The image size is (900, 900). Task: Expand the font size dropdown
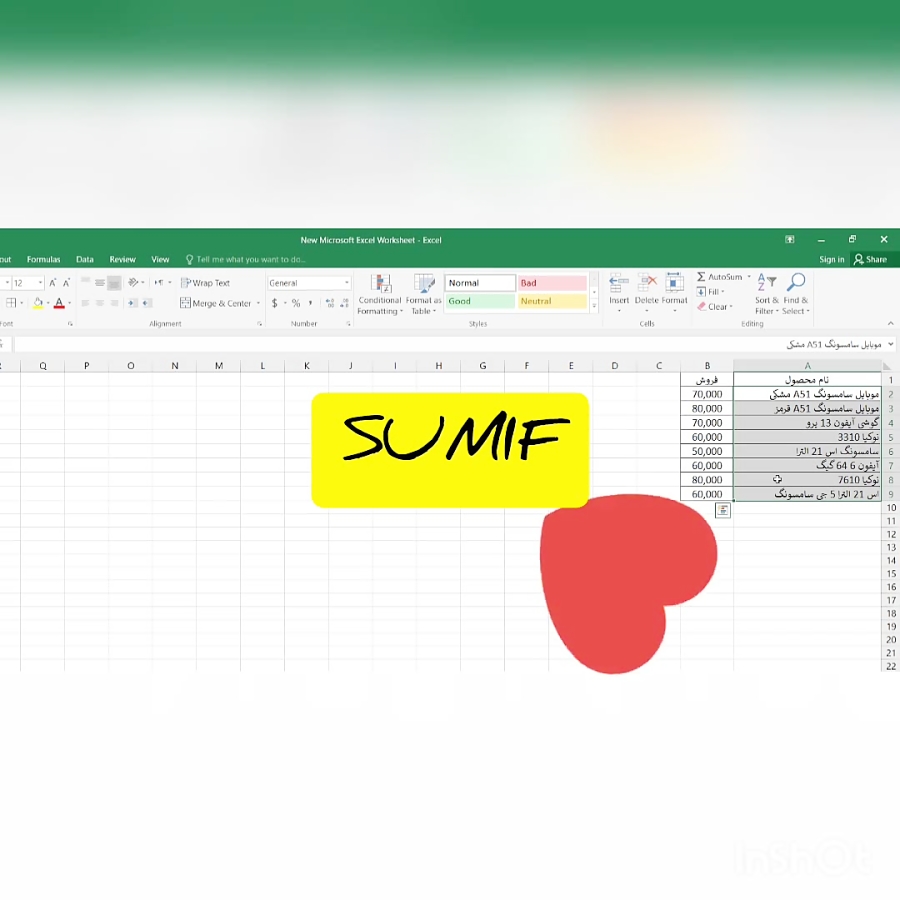(40, 284)
